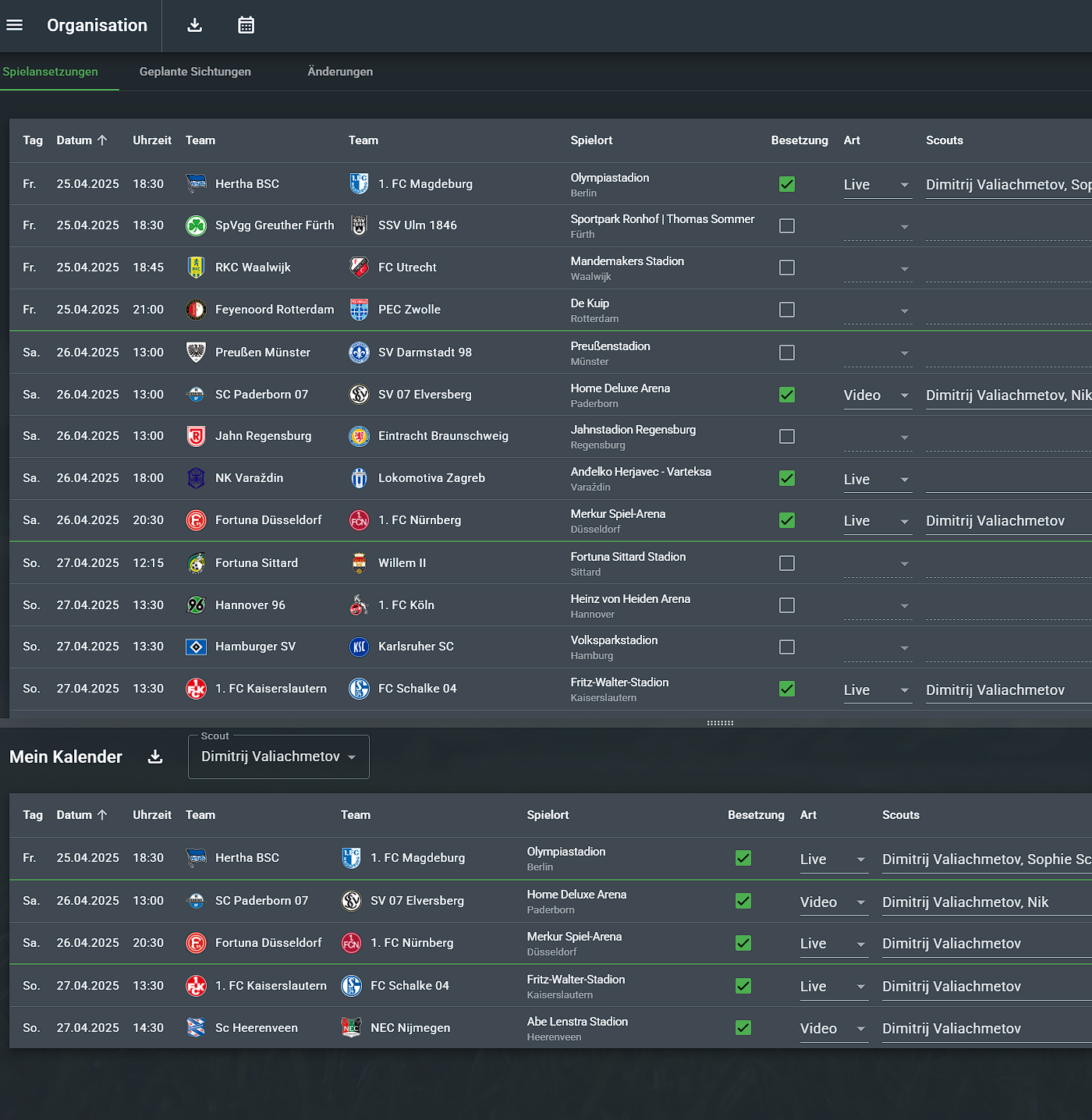Image resolution: width=1092 pixels, height=1120 pixels.
Task: Click Fortuna Sittard club logo
Action: click(x=196, y=563)
